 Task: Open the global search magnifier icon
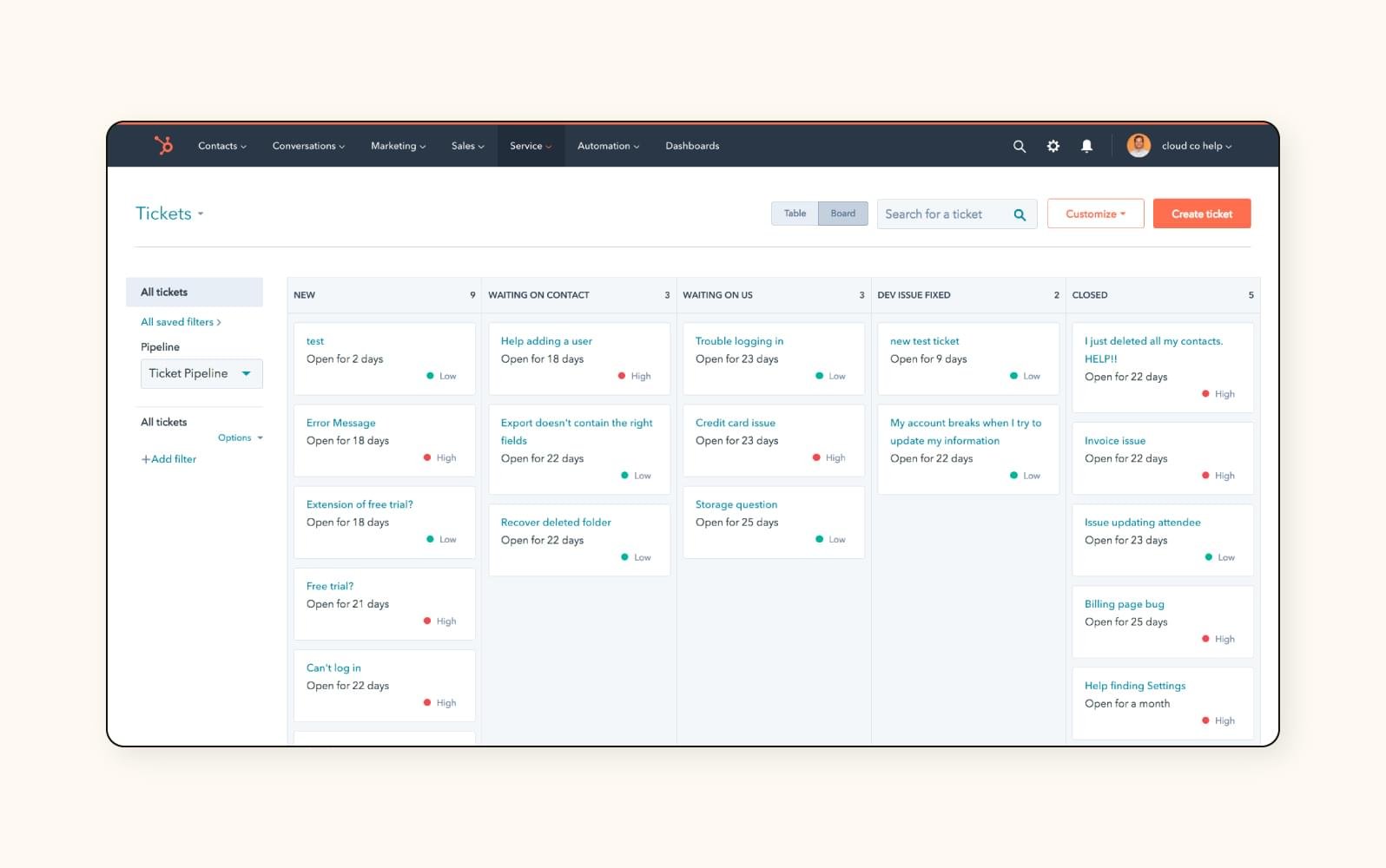pyautogui.click(x=1020, y=146)
